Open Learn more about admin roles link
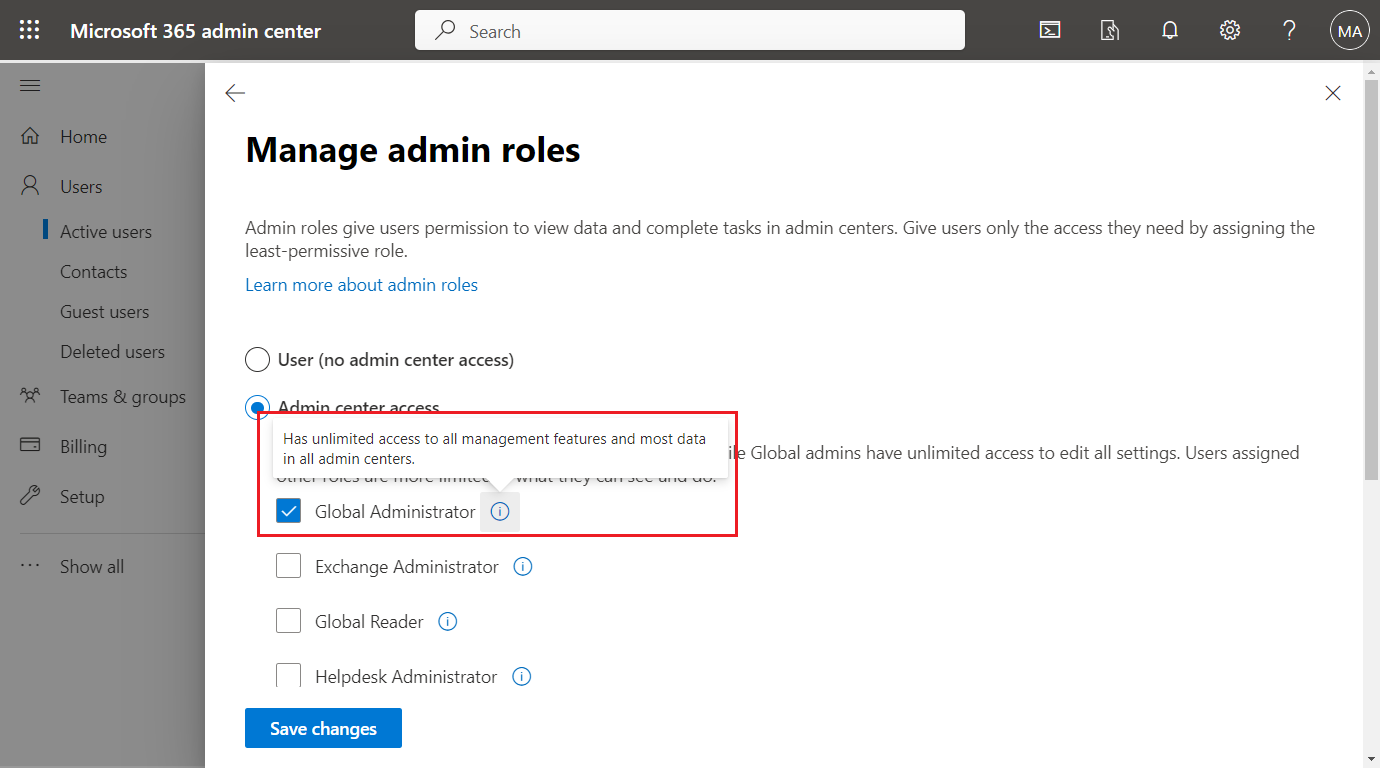The height and width of the screenshot is (768, 1380). point(361,284)
